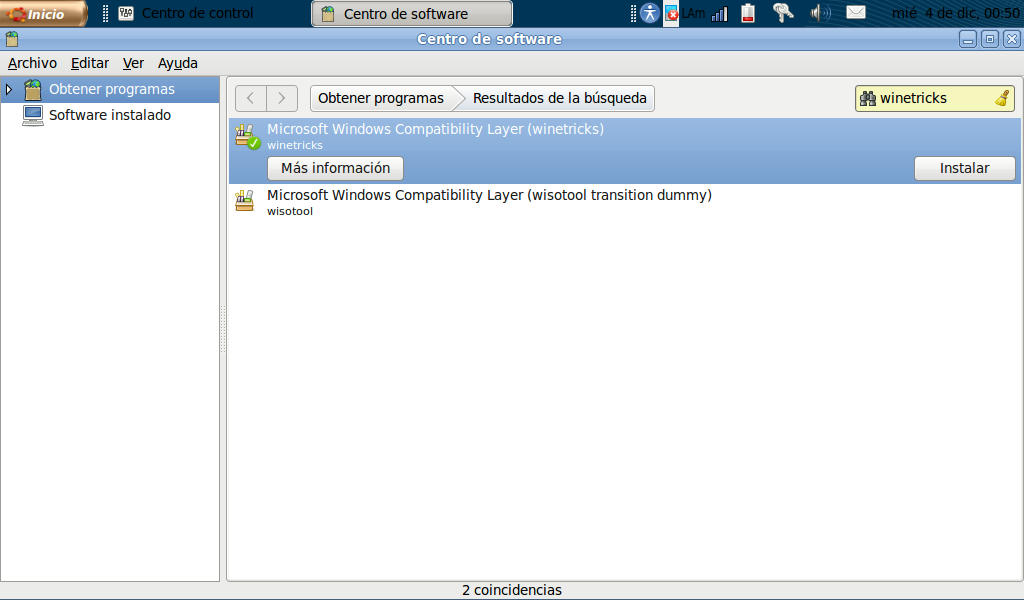Open the accessibility tray icon
1024x600 pixels.
point(649,13)
